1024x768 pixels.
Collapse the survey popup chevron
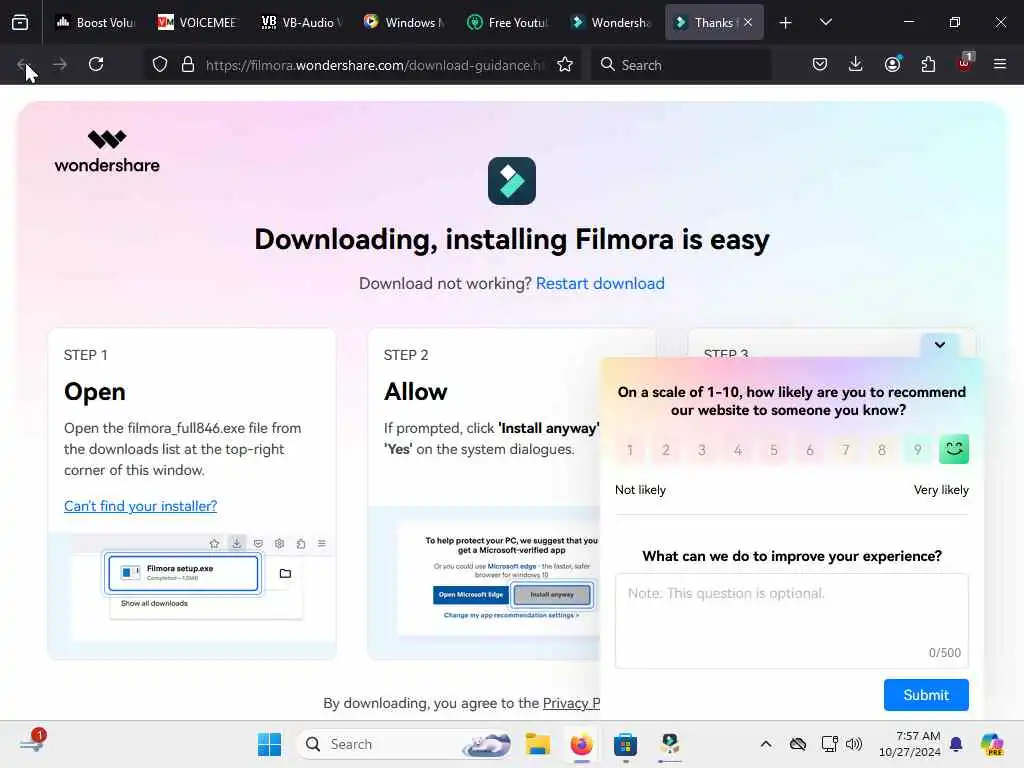click(940, 345)
